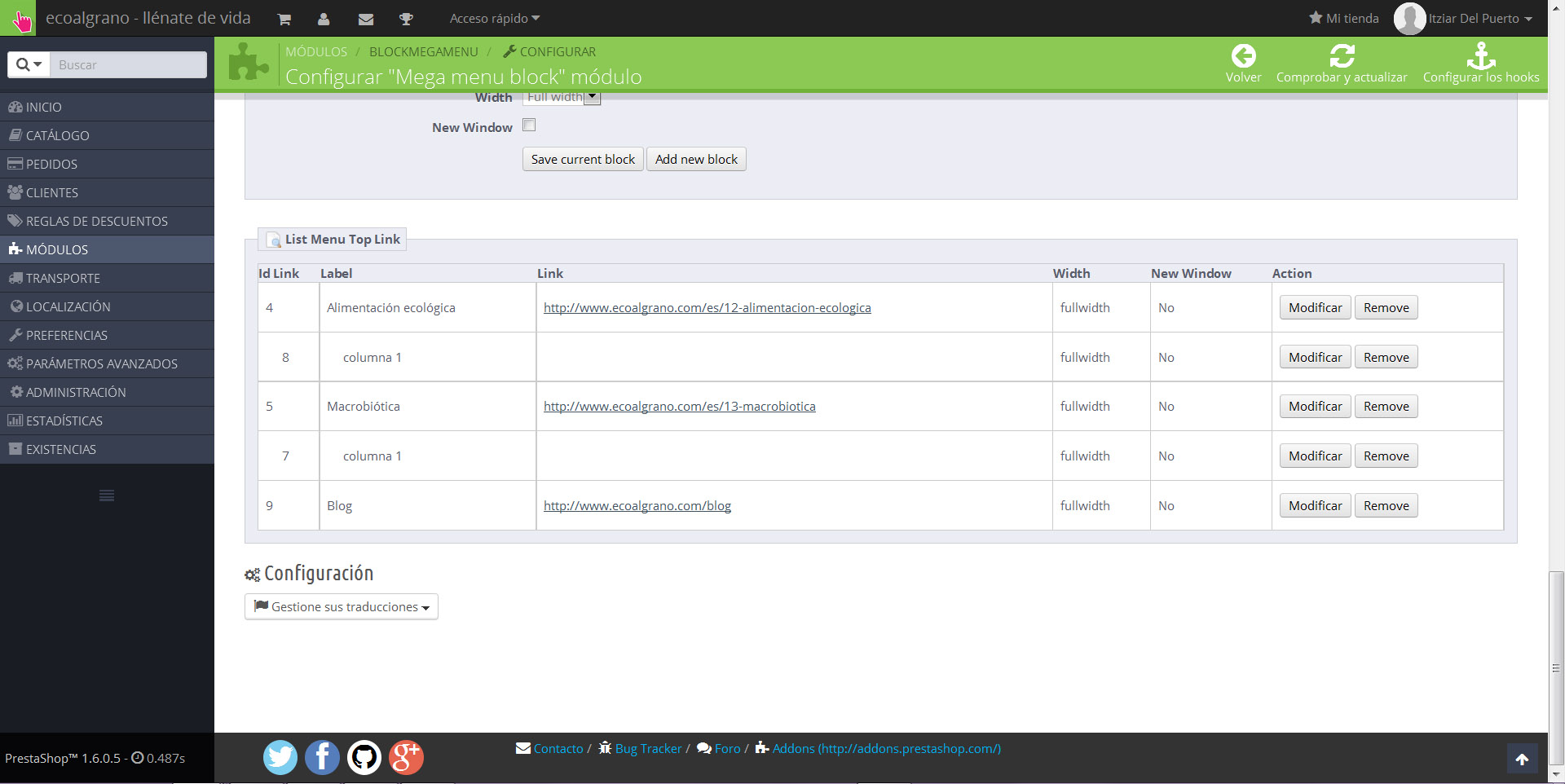Click Add new block button
1565x784 pixels.
[696, 159]
